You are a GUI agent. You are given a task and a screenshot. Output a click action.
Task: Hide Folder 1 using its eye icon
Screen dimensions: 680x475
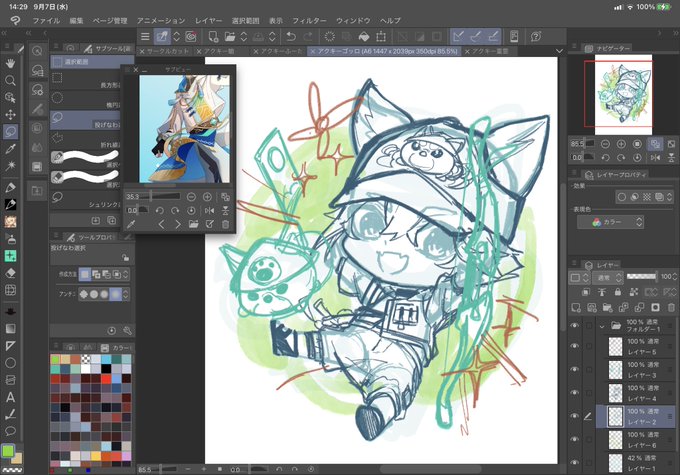pyautogui.click(x=575, y=325)
